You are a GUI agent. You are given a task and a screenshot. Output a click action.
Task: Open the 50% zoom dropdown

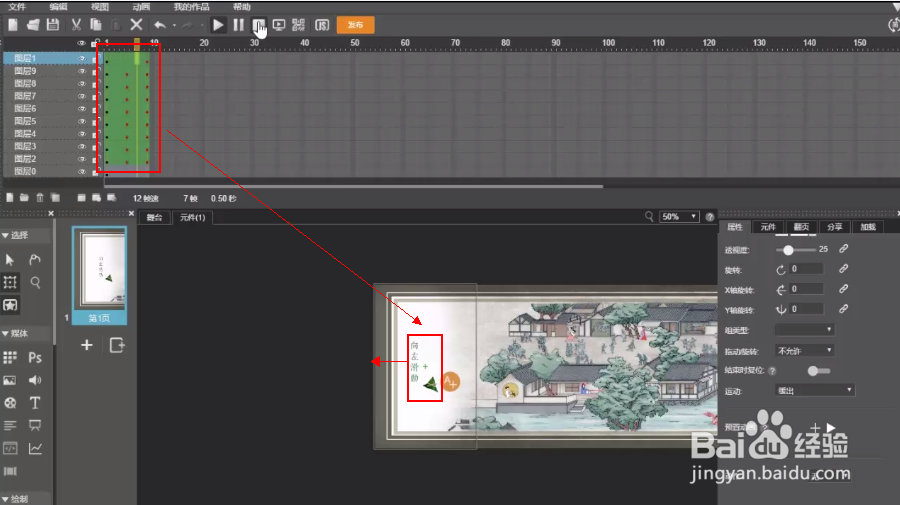(x=678, y=216)
